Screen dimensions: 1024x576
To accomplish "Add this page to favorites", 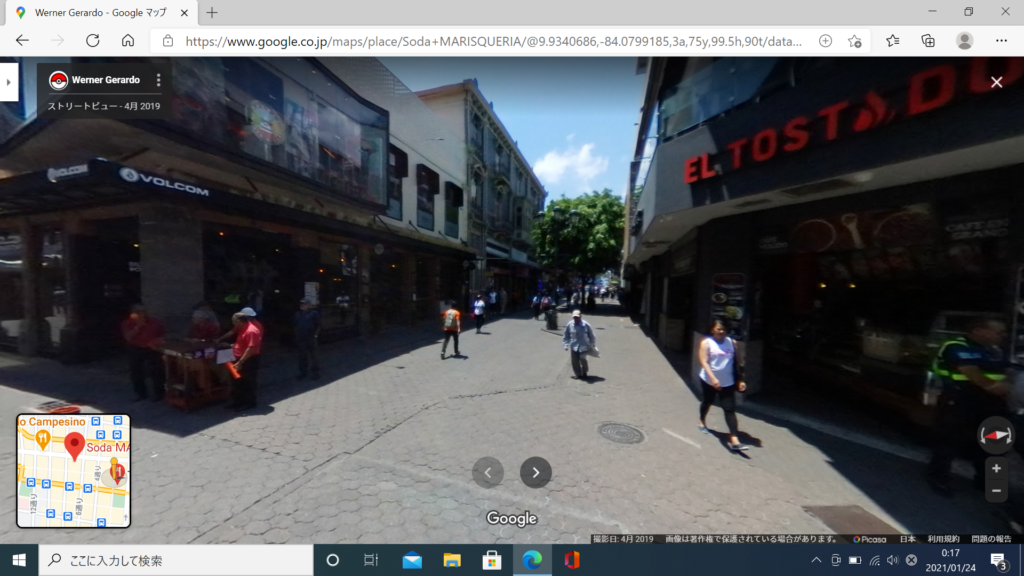I will 855,41.
